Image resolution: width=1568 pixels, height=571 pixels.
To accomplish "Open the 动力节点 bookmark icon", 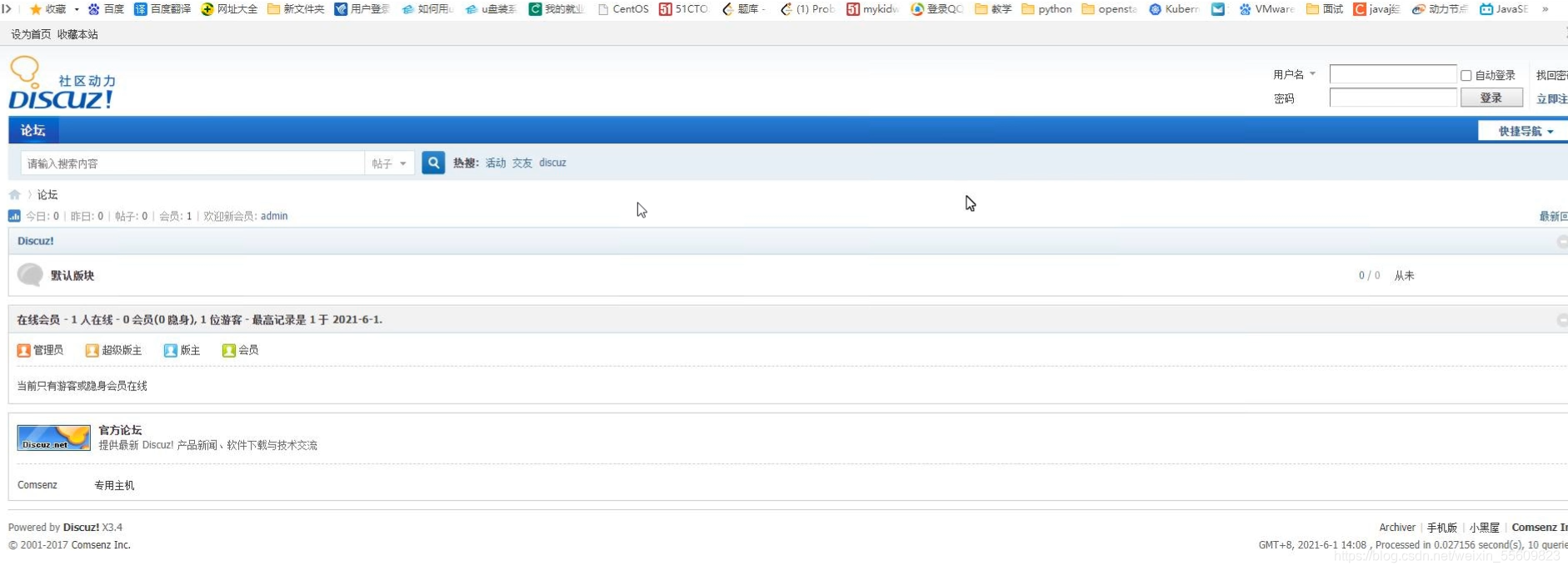I will pyautogui.click(x=1418, y=9).
